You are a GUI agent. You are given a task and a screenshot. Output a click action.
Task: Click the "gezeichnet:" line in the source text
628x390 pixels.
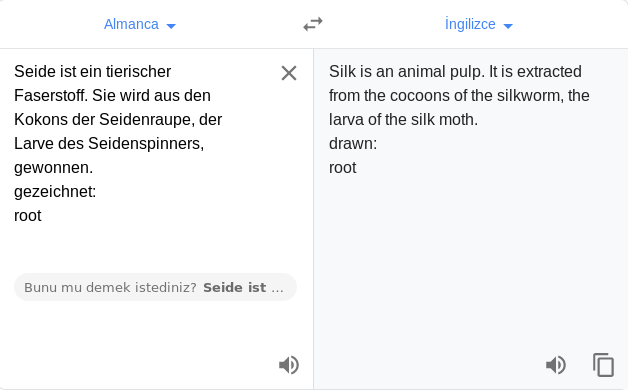tap(55, 192)
